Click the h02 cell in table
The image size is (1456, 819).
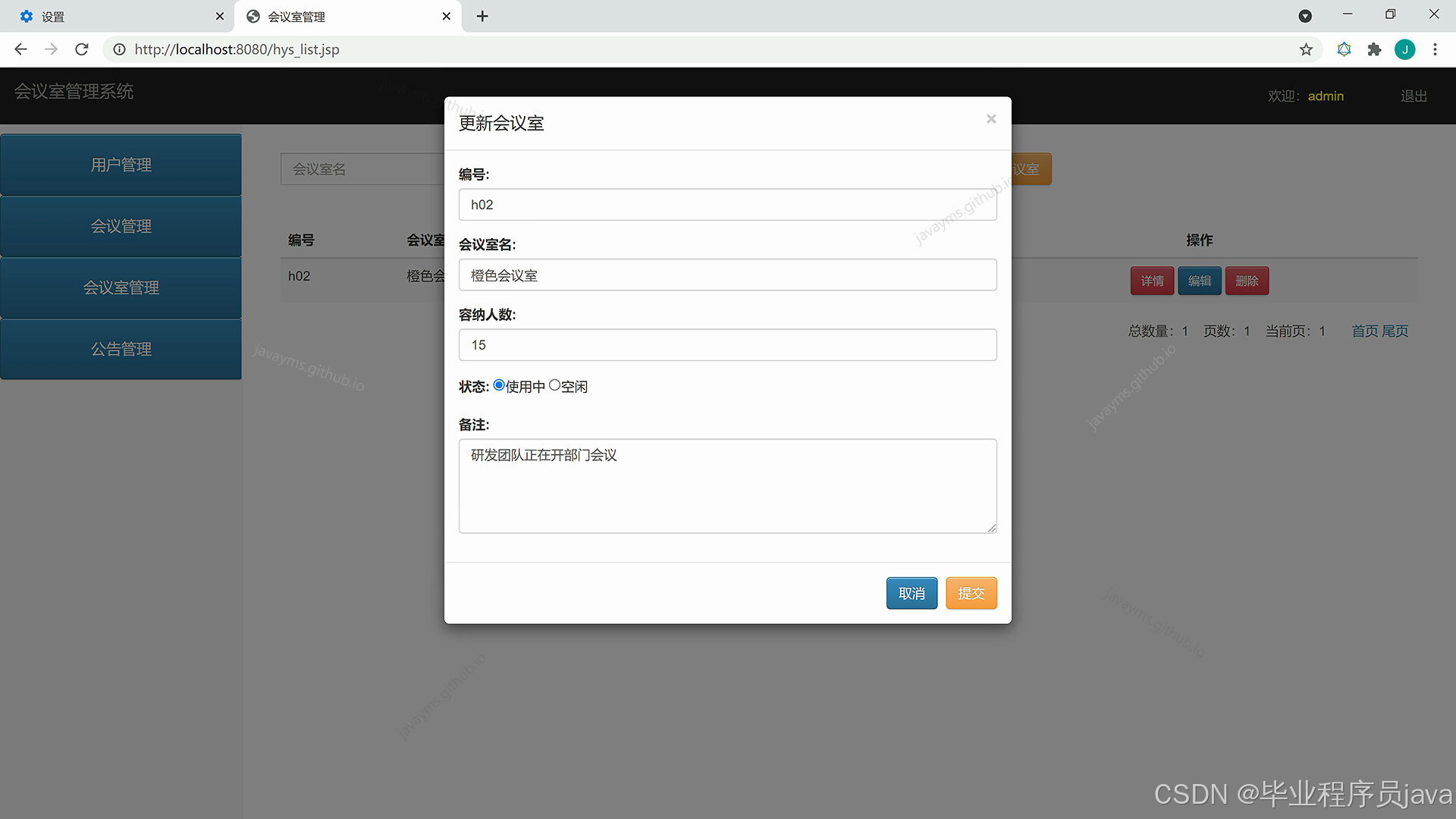299,276
